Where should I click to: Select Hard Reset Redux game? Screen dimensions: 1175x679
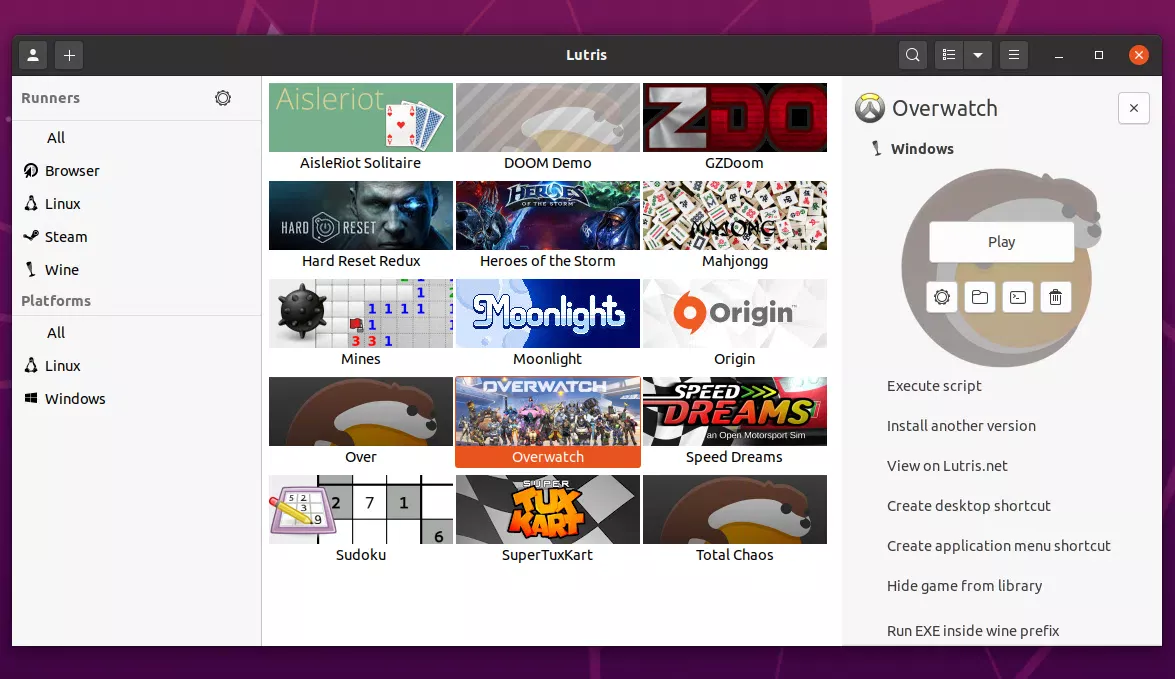360,226
